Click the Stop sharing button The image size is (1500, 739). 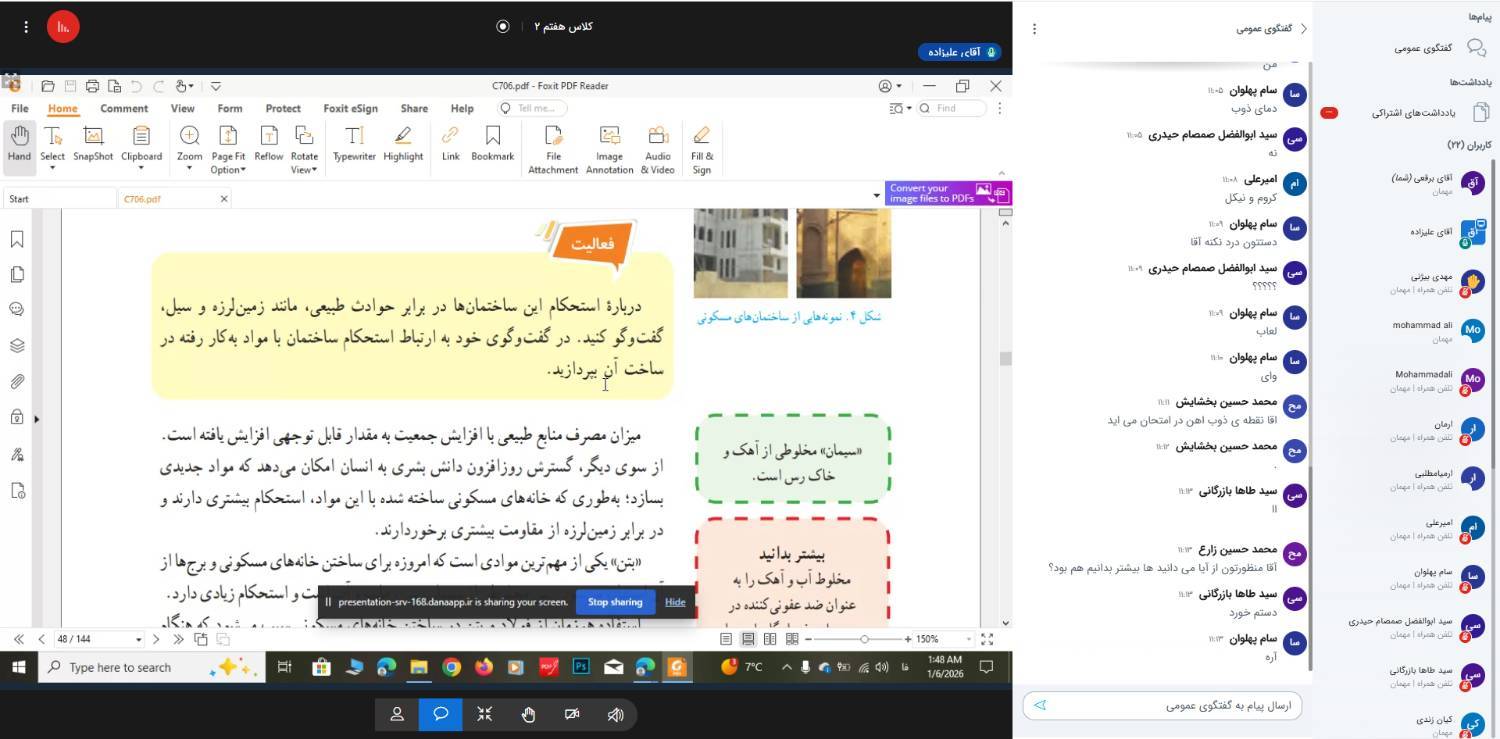pyautogui.click(x=614, y=602)
